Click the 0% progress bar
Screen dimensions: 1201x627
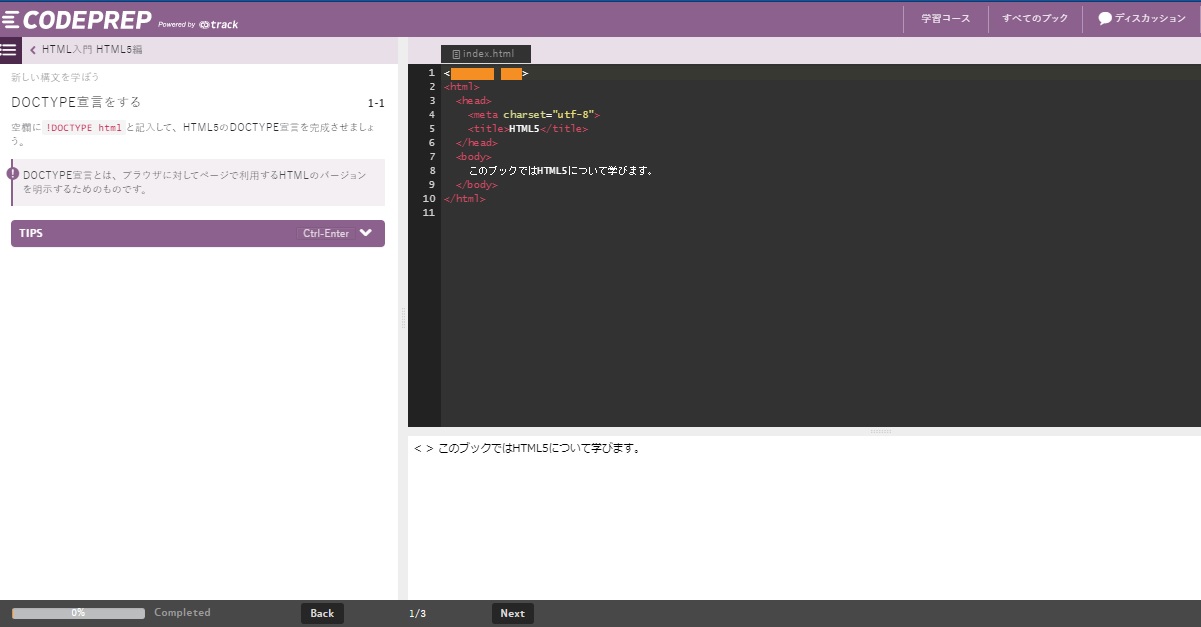77,613
